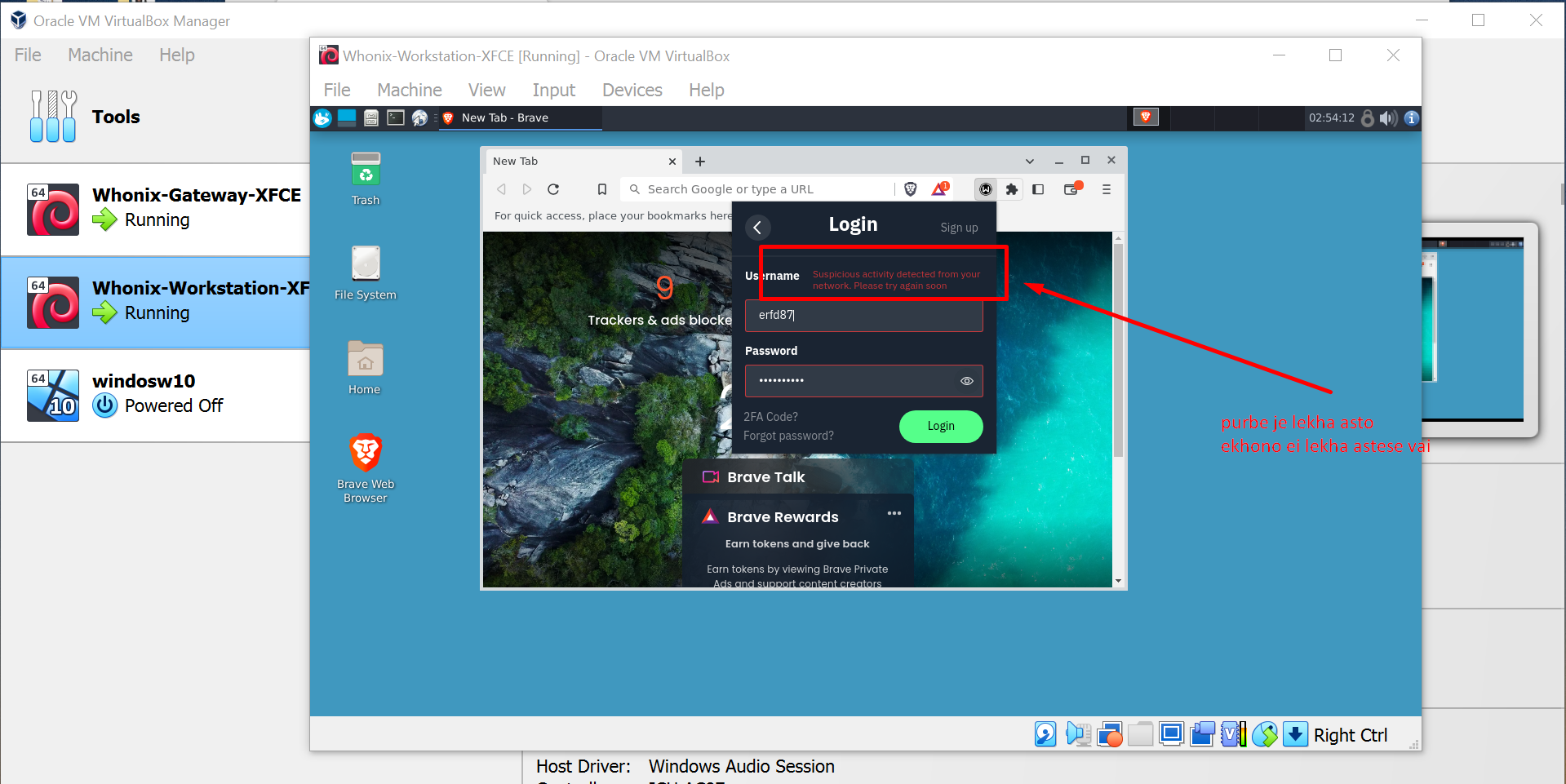Screen dimensions: 1566x784
Task: Click the active wallet extension icon
Action: pyautogui.click(x=986, y=189)
